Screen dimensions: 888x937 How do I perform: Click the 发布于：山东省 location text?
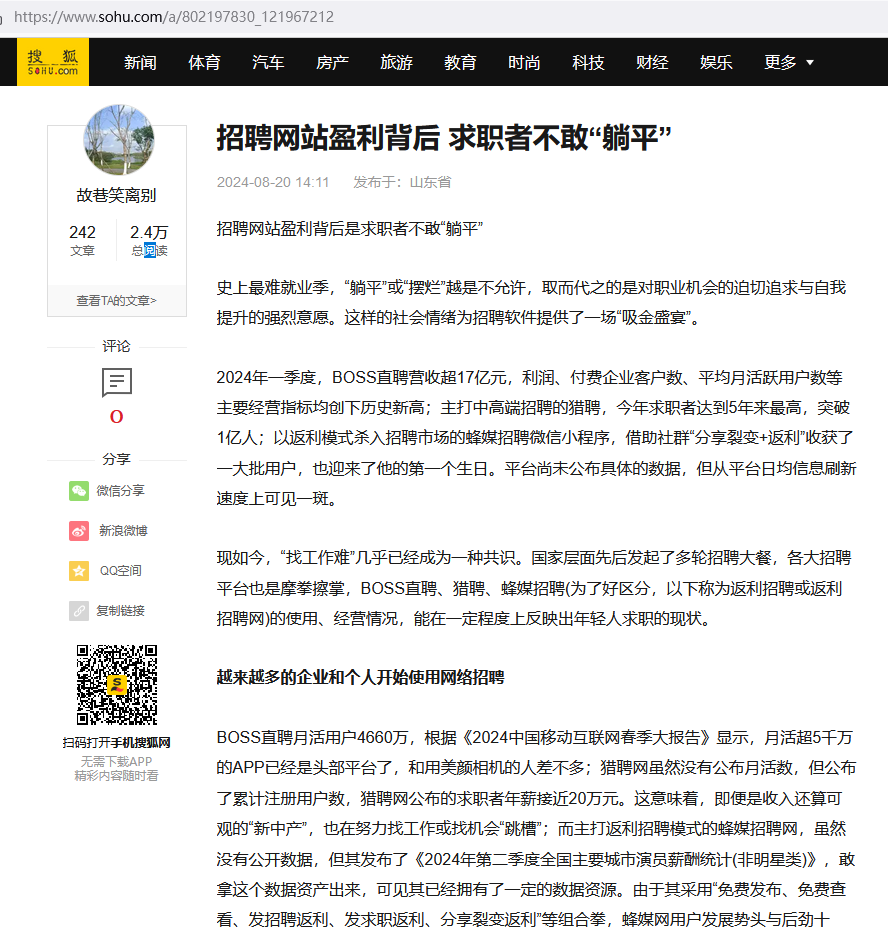point(402,182)
